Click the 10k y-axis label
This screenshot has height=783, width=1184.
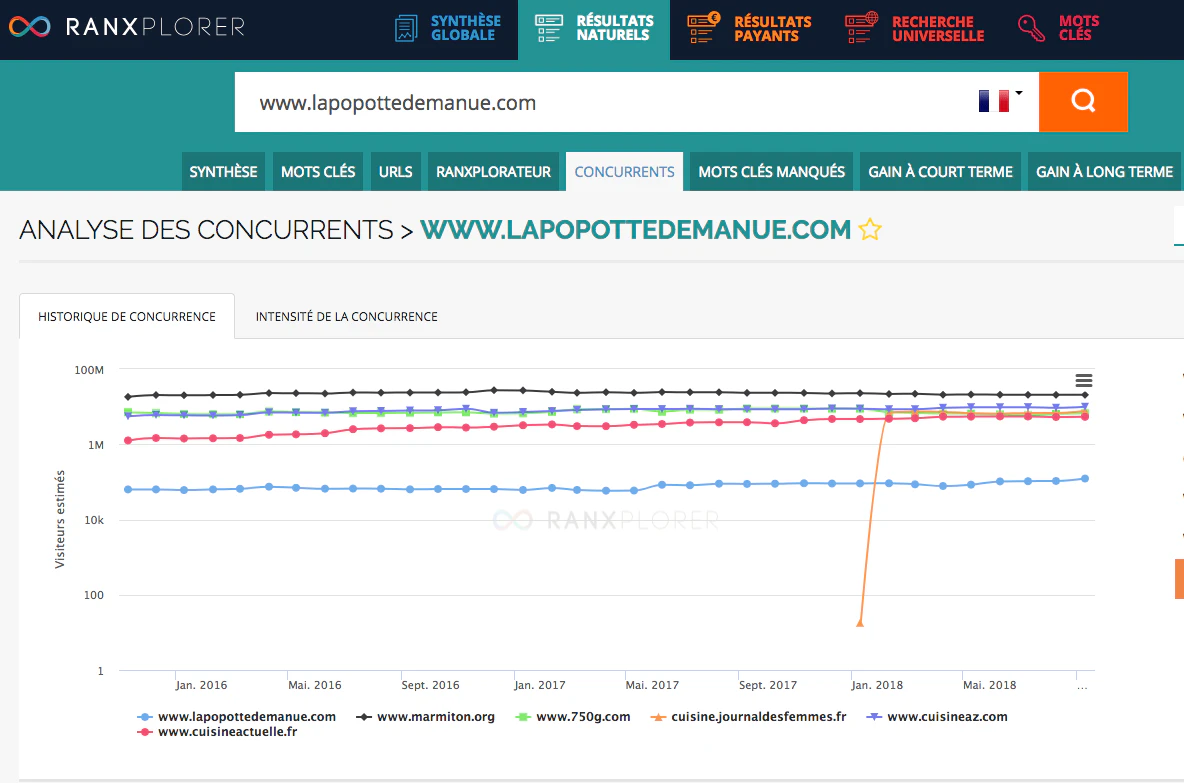[x=94, y=520]
